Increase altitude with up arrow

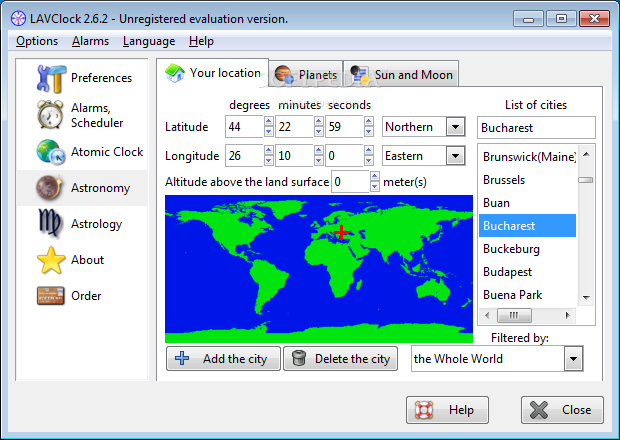(x=375, y=176)
